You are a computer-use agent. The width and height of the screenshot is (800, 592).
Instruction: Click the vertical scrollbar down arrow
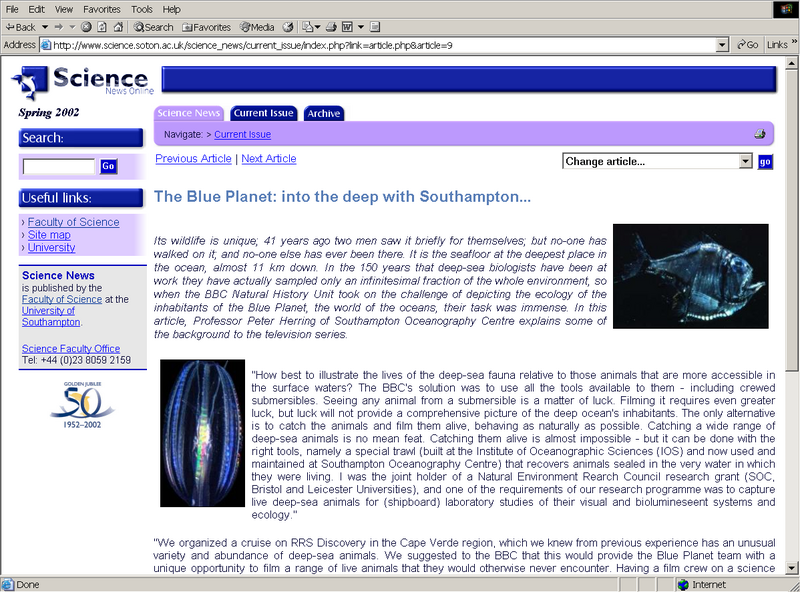(791, 568)
